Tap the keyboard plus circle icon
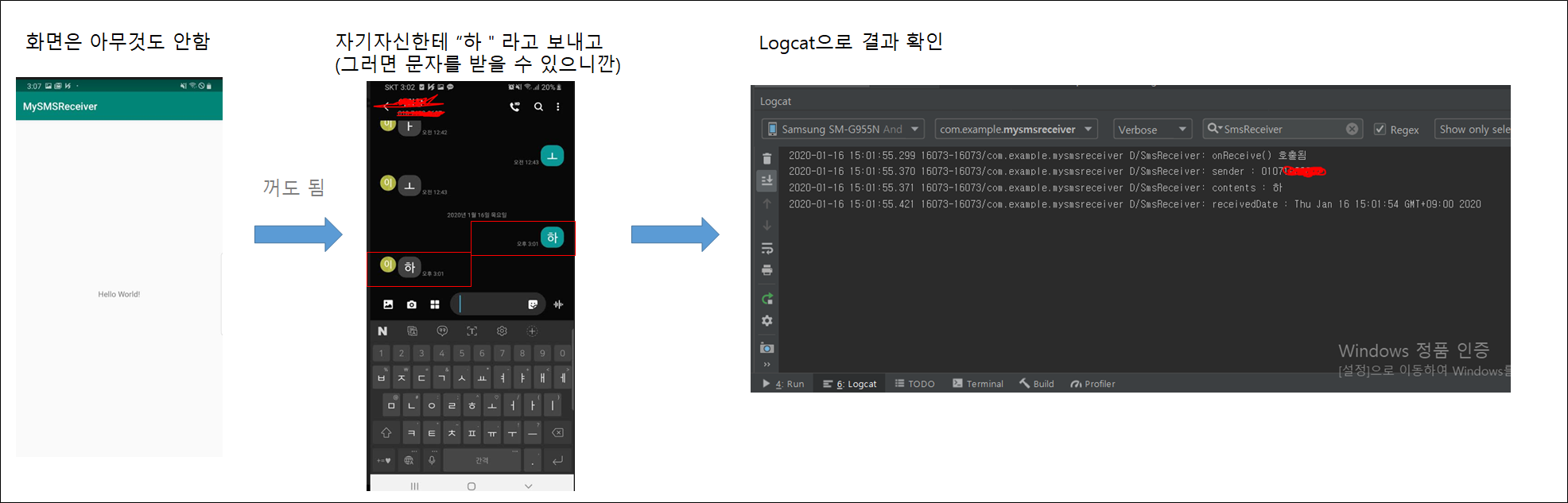This screenshot has width=1568, height=503. pos(532,331)
